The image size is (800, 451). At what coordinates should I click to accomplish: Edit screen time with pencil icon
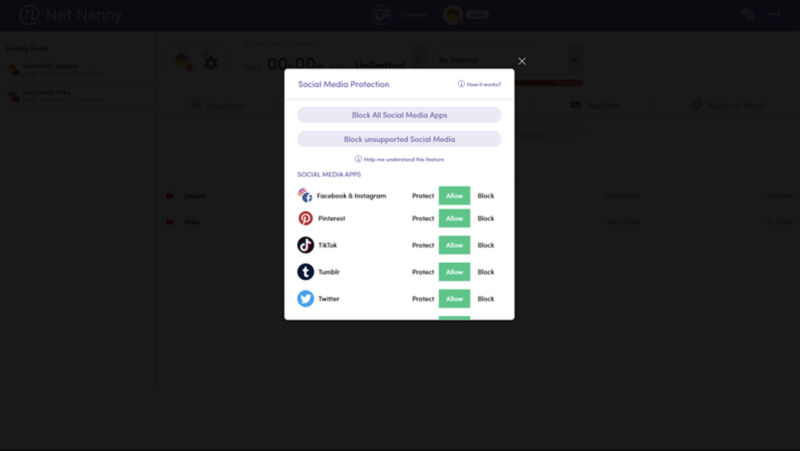click(418, 60)
